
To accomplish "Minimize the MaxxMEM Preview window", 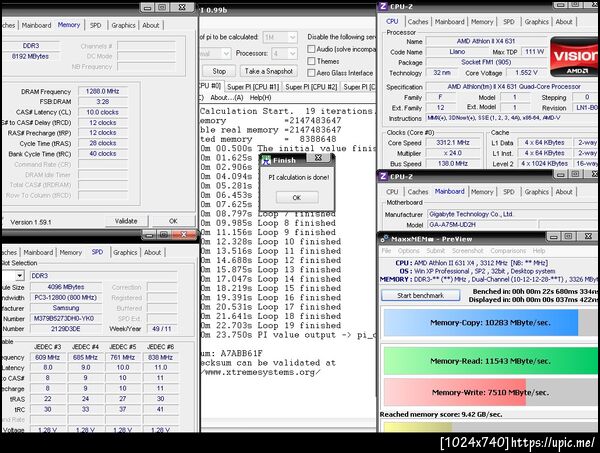I will pos(553,237).
